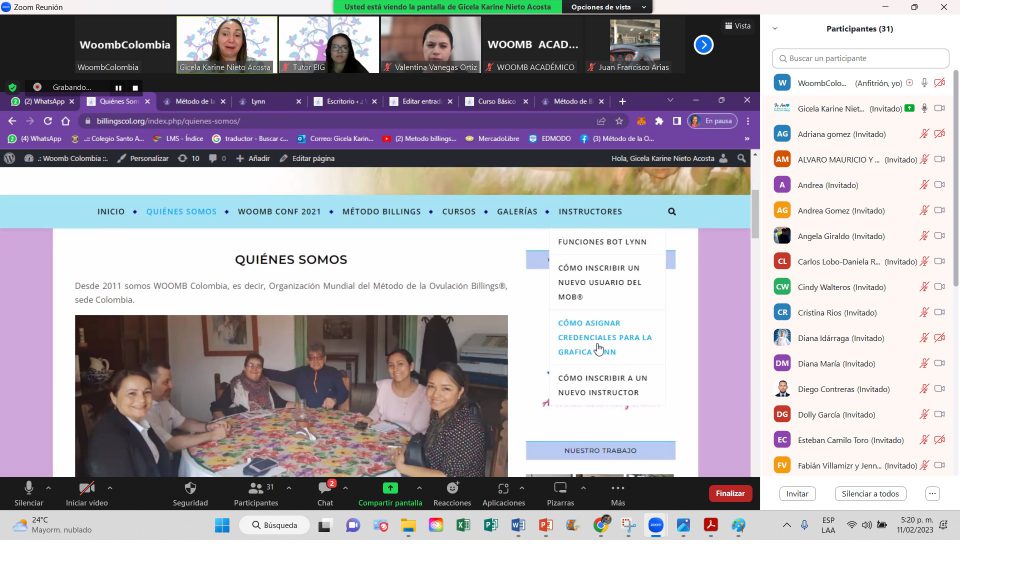Expand audio options arrow beside Silenciar

tap(48, 488)
